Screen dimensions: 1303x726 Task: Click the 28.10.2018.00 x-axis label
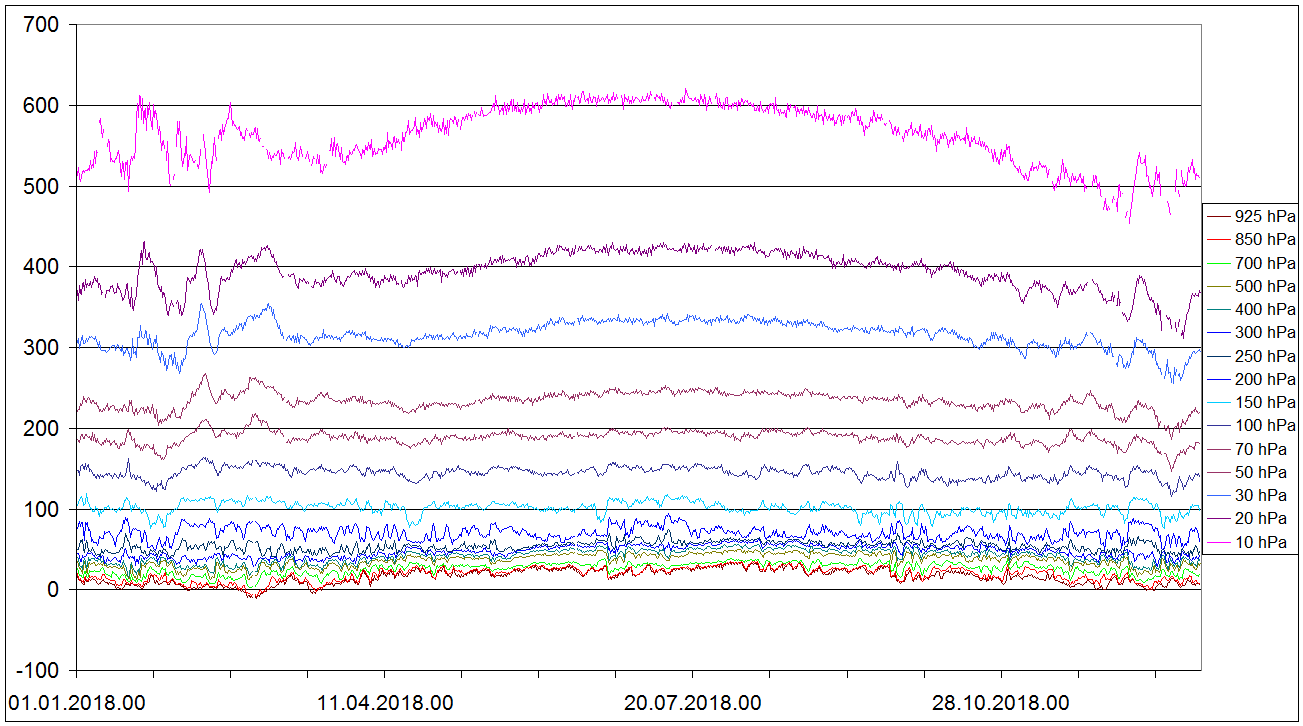click(x=1001, y=702)
